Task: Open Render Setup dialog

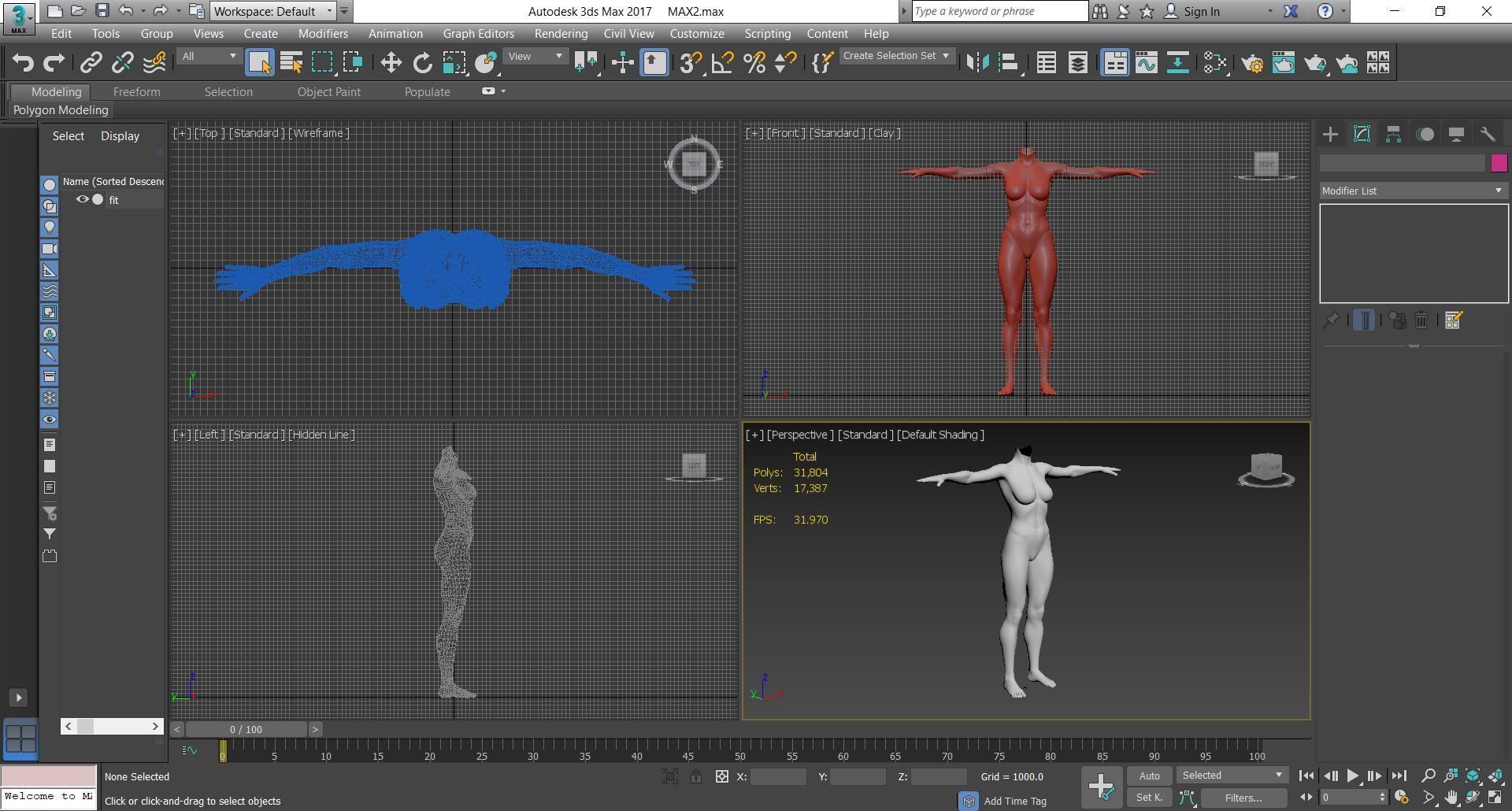Action: pos(1252,62)
